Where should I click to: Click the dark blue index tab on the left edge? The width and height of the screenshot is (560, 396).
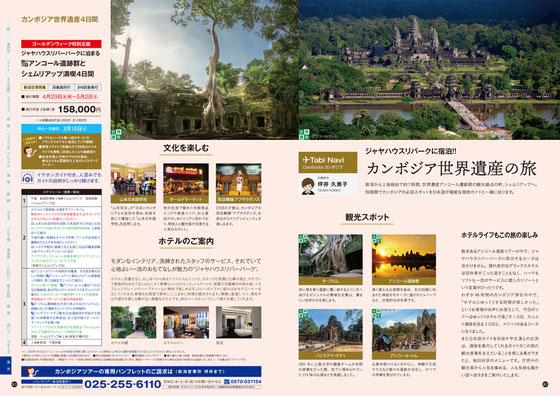click(5, 365)
